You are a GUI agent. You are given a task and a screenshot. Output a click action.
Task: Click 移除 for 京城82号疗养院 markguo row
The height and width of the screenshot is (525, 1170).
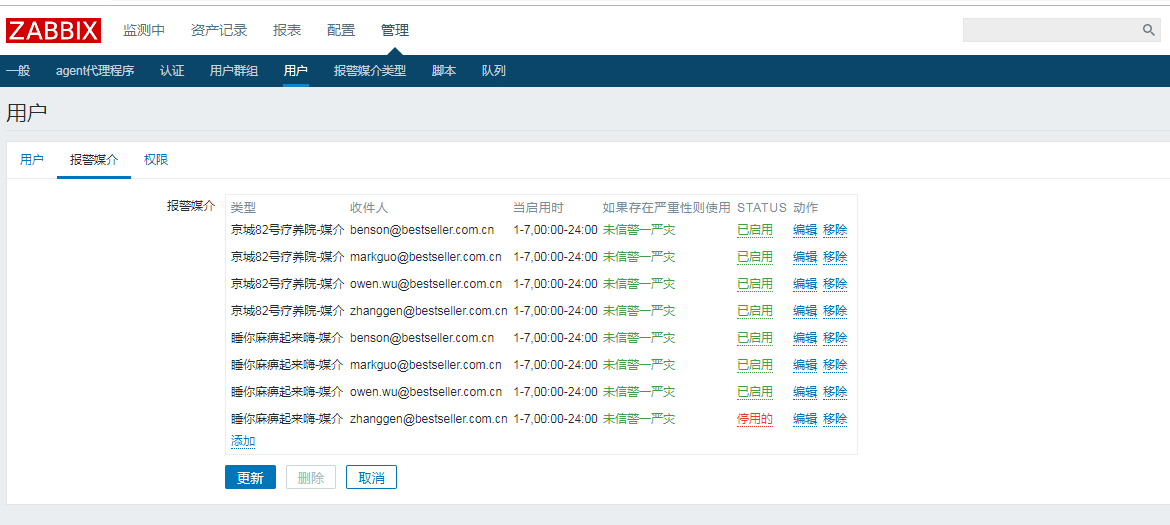[835, 257]
